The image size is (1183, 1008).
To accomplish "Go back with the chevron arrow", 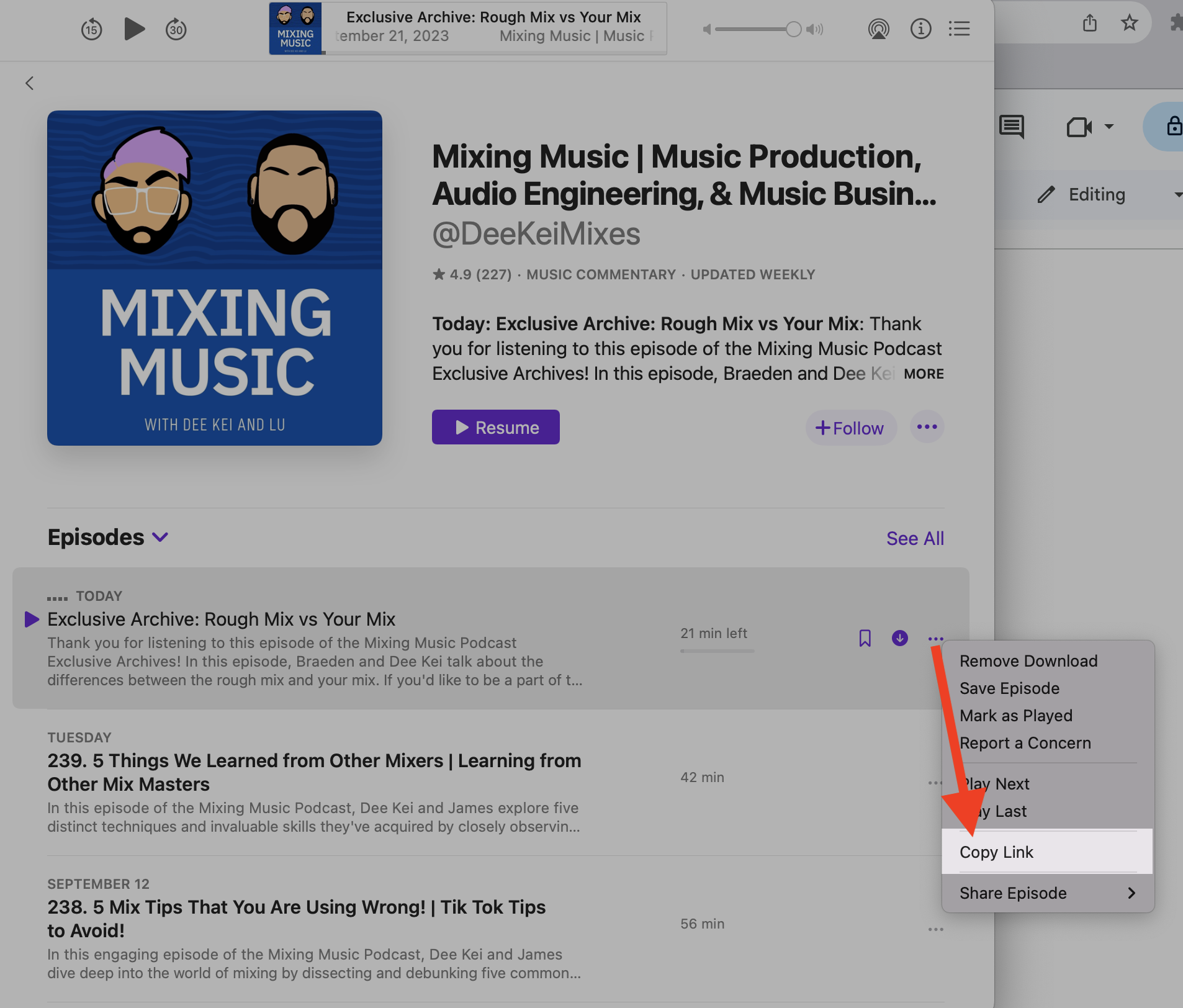I will point(29,83).
